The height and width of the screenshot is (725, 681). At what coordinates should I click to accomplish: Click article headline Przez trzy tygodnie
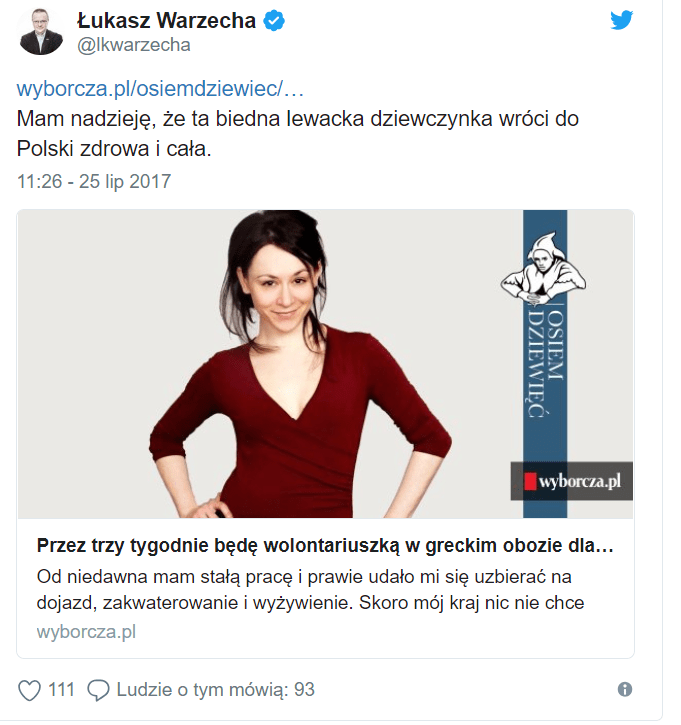(325, 546)
